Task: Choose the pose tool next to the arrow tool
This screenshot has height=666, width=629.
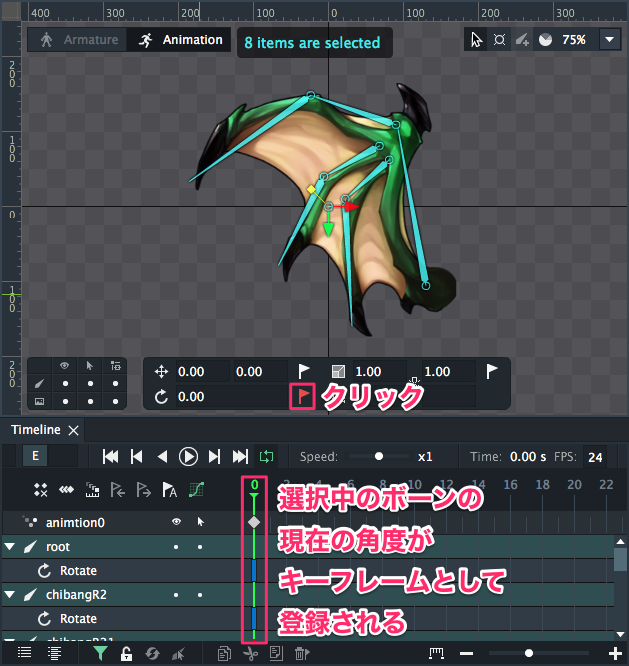Action: (x=499, y=40)
